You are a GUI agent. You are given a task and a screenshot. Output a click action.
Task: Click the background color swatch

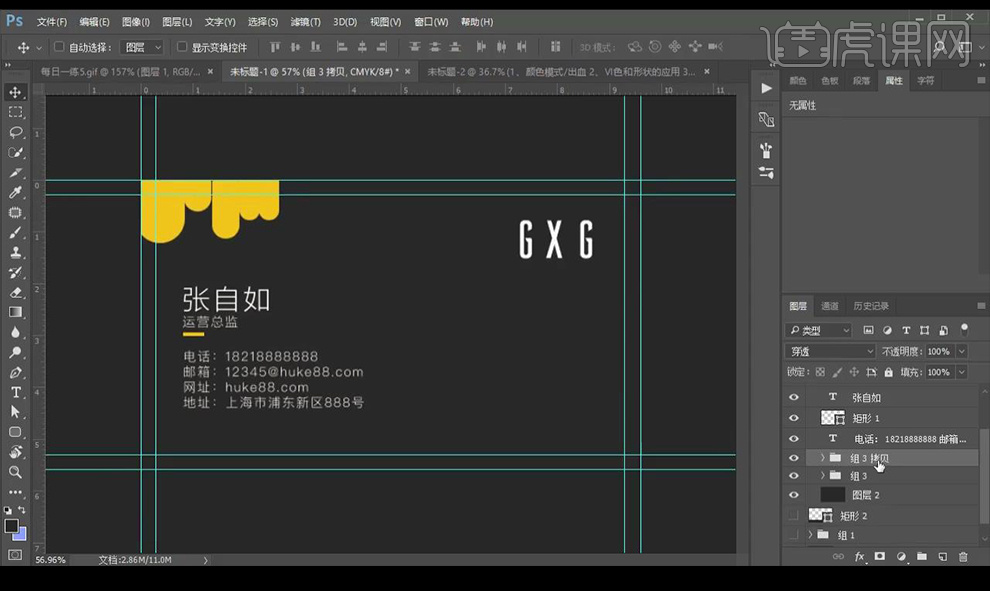[x=21, y=535]
